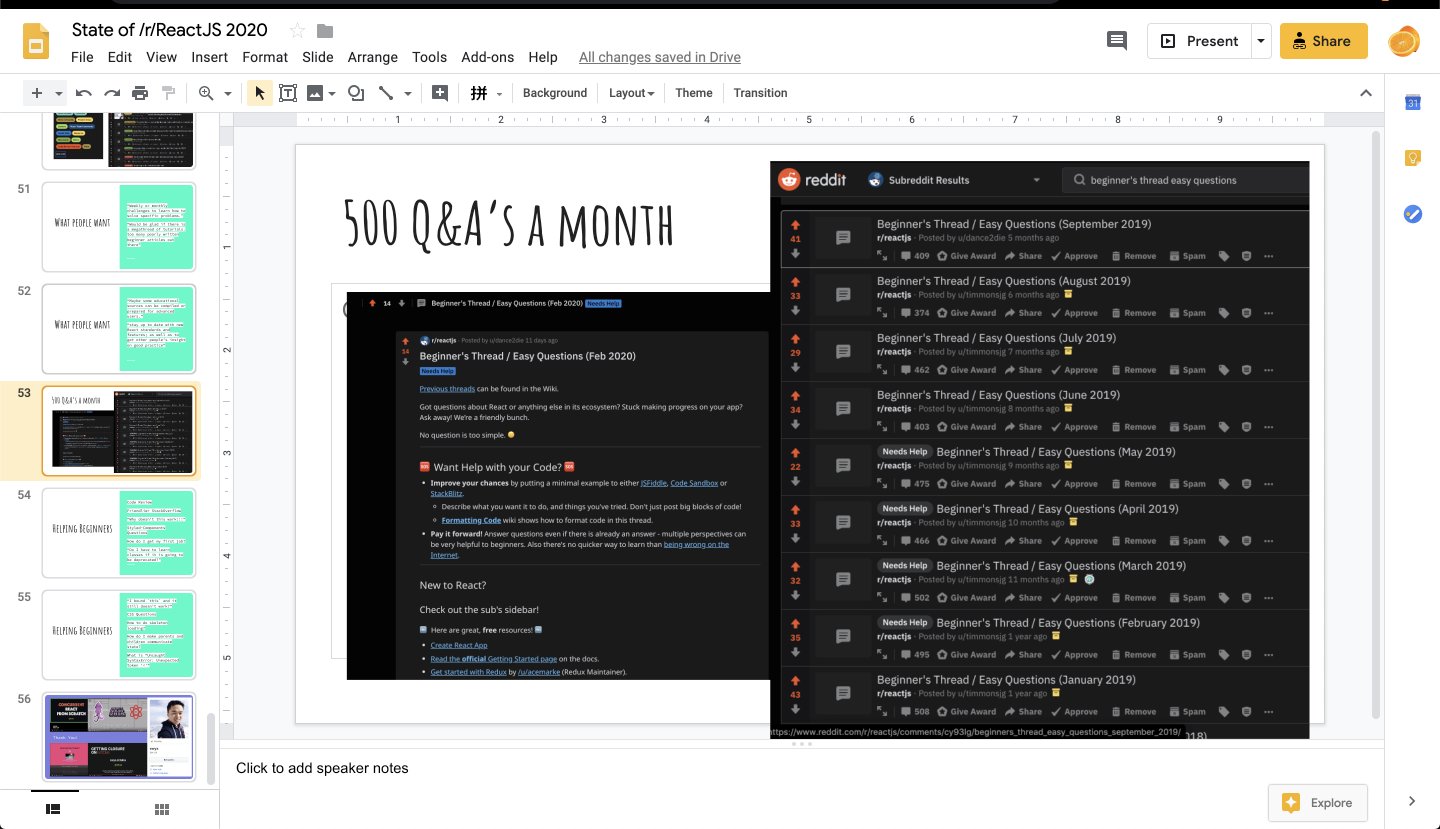Undo the last action
1440x829 pixels.
click(84, 93)
